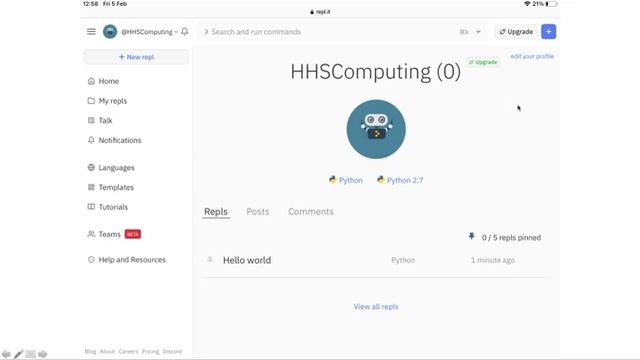Viewport: 640px width, 360px height.
Task: Click the + New repl button
Action: coord(136,57)
